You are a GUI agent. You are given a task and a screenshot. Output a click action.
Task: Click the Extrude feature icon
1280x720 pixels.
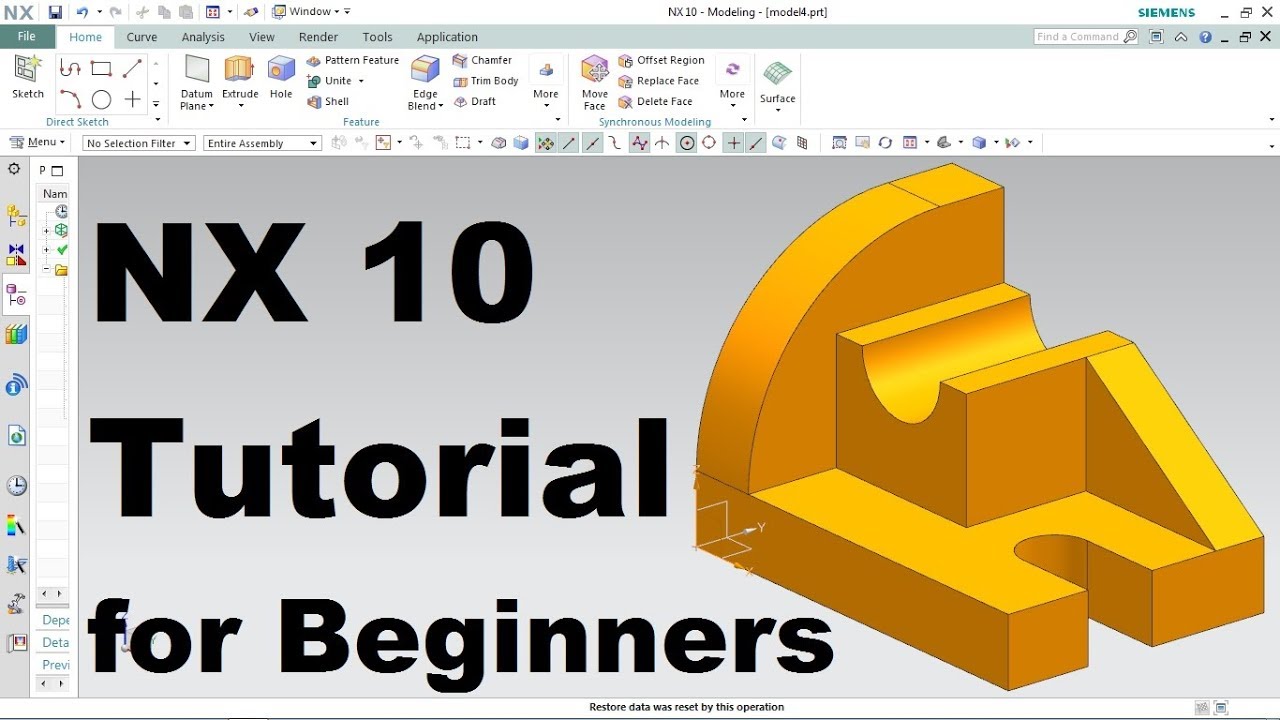click(239, 70)
